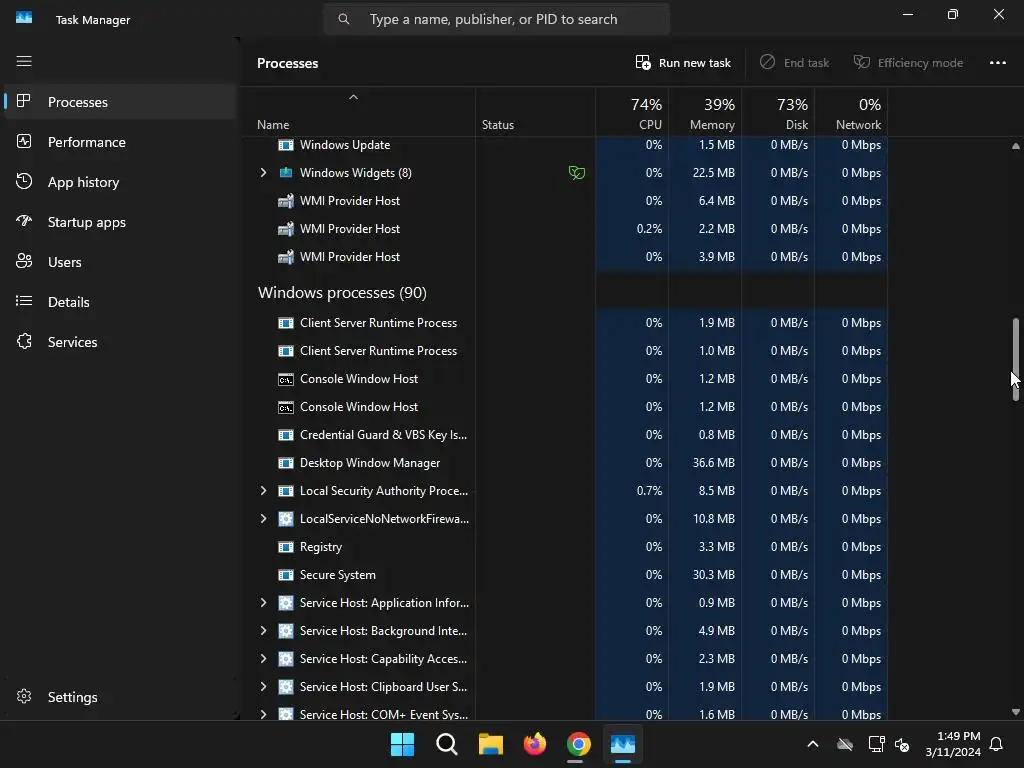Screen dimensions: 1024x768
Task: Click the vertical scrollbar thumb
Action: [1016, 359]
